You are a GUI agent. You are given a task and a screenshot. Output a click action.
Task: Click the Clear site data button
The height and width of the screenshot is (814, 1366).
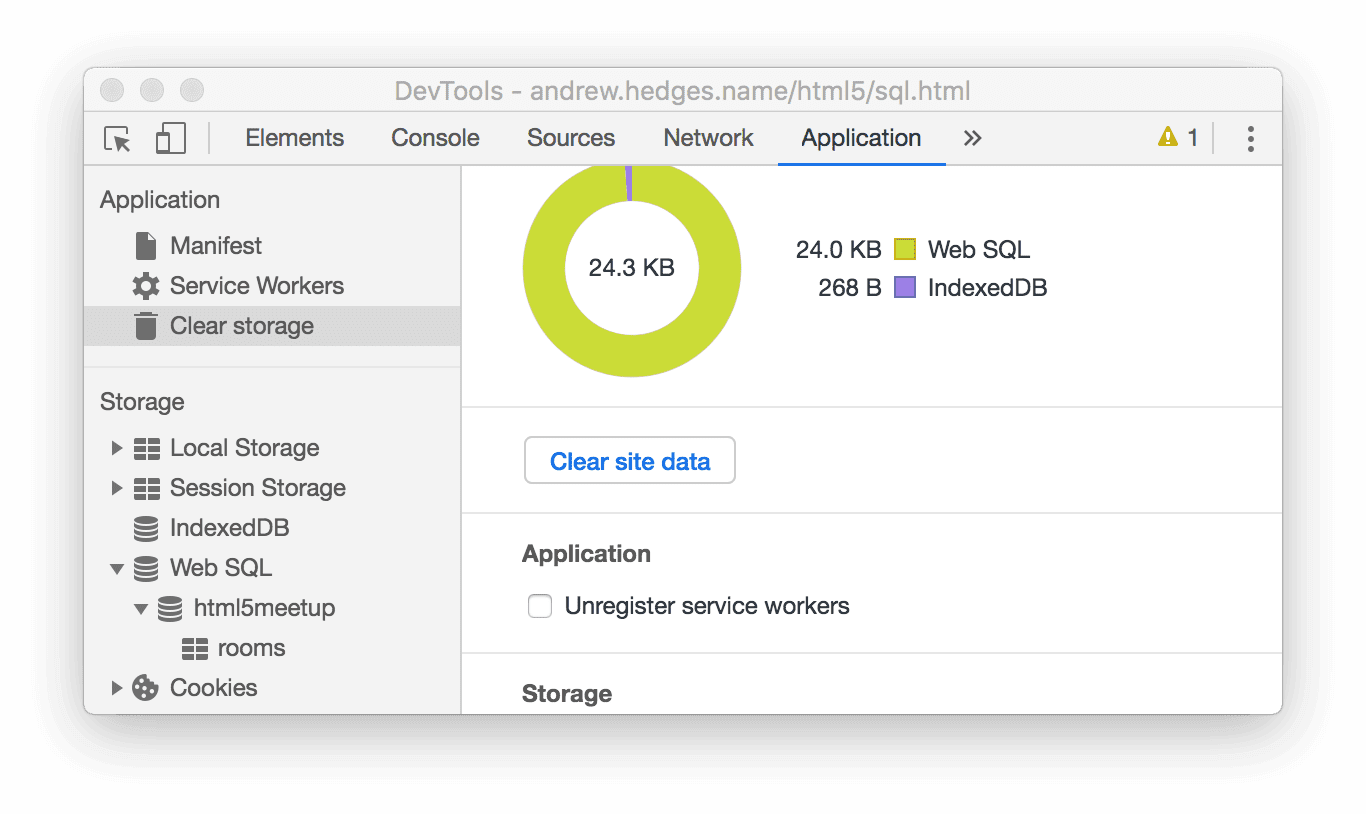629,460
